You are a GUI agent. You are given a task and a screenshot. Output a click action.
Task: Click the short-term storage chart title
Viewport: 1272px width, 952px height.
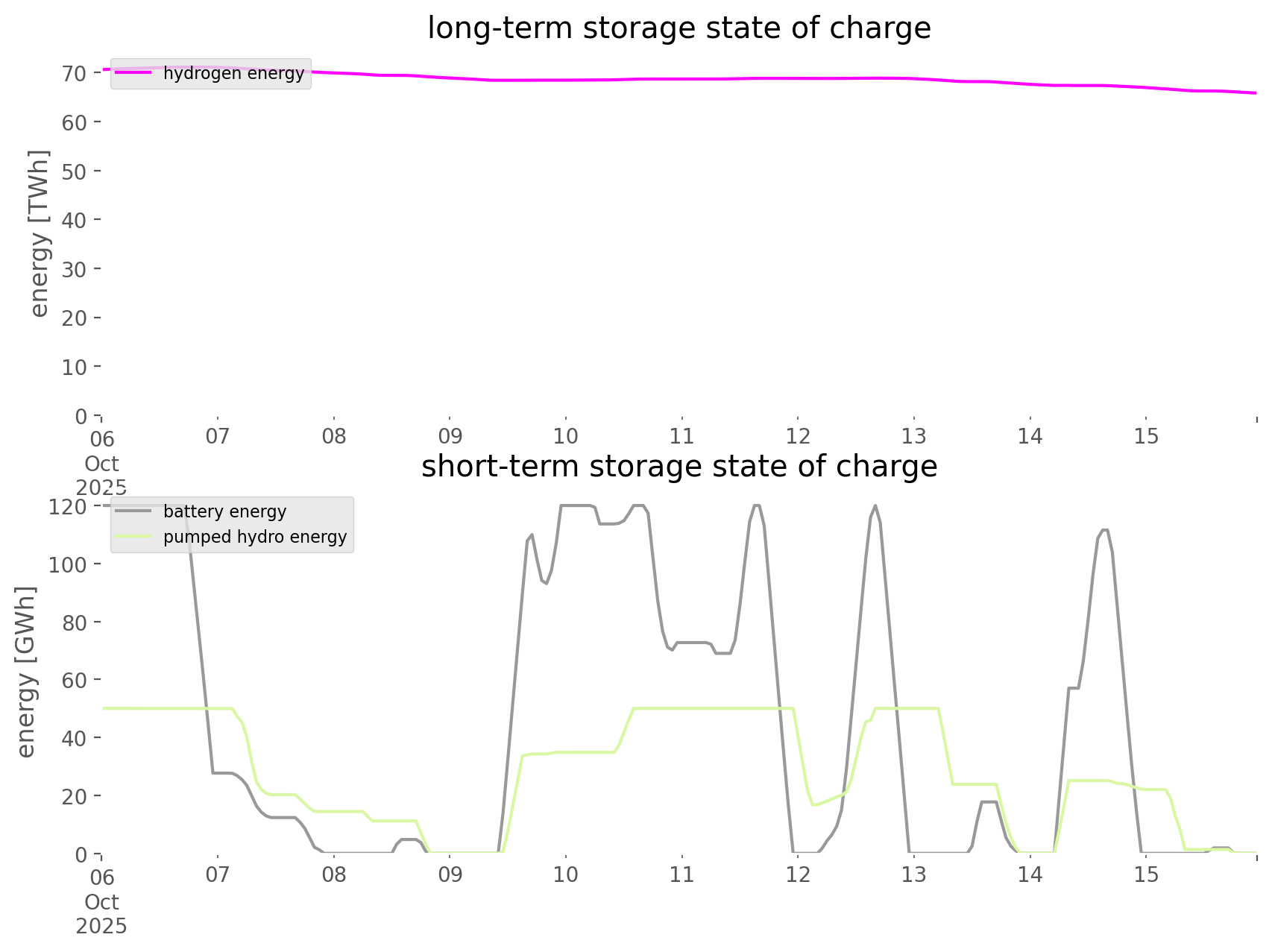pyautogui.click(x=678, y=467)
